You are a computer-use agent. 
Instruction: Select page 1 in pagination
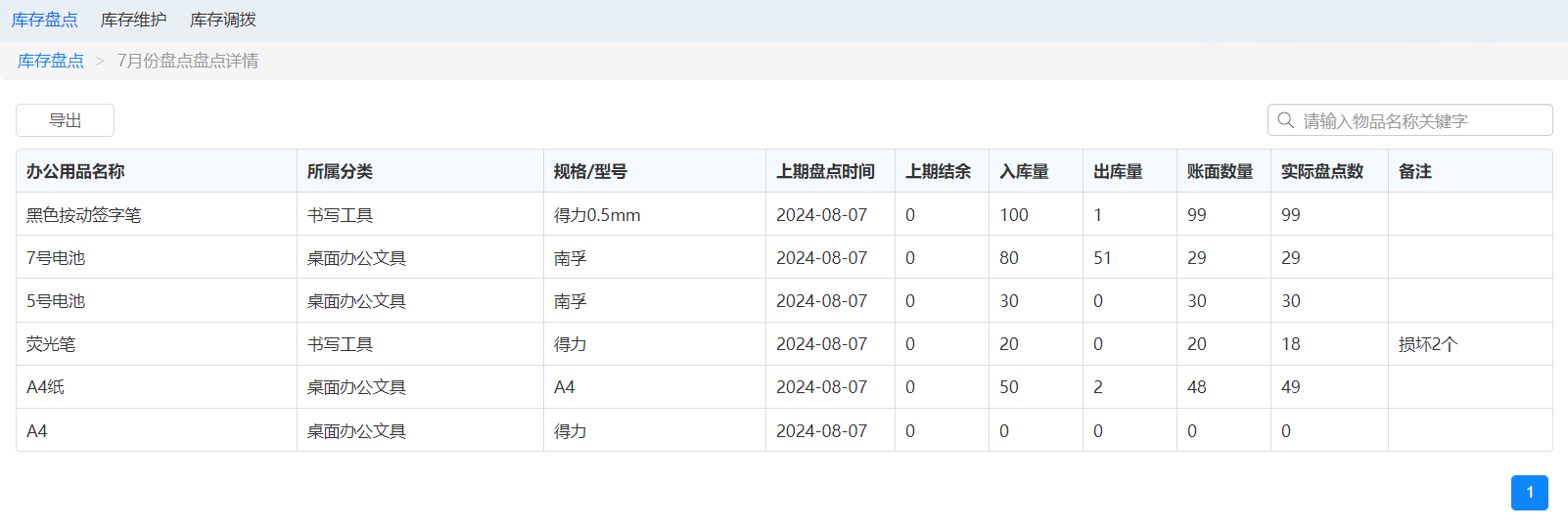coord(1529,493)
